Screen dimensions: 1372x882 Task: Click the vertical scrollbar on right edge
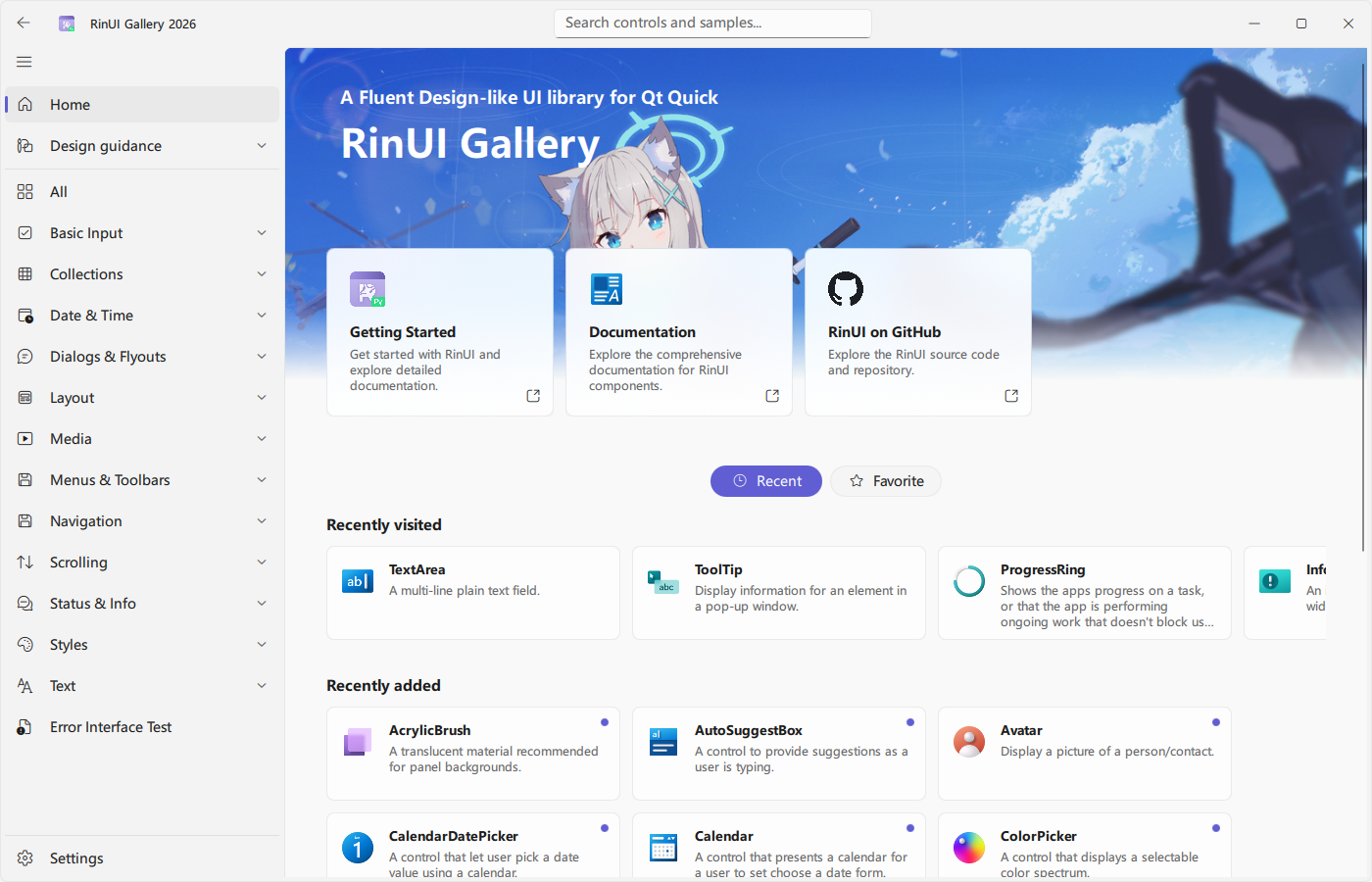pyautogui.click(x=1362, y=306)
